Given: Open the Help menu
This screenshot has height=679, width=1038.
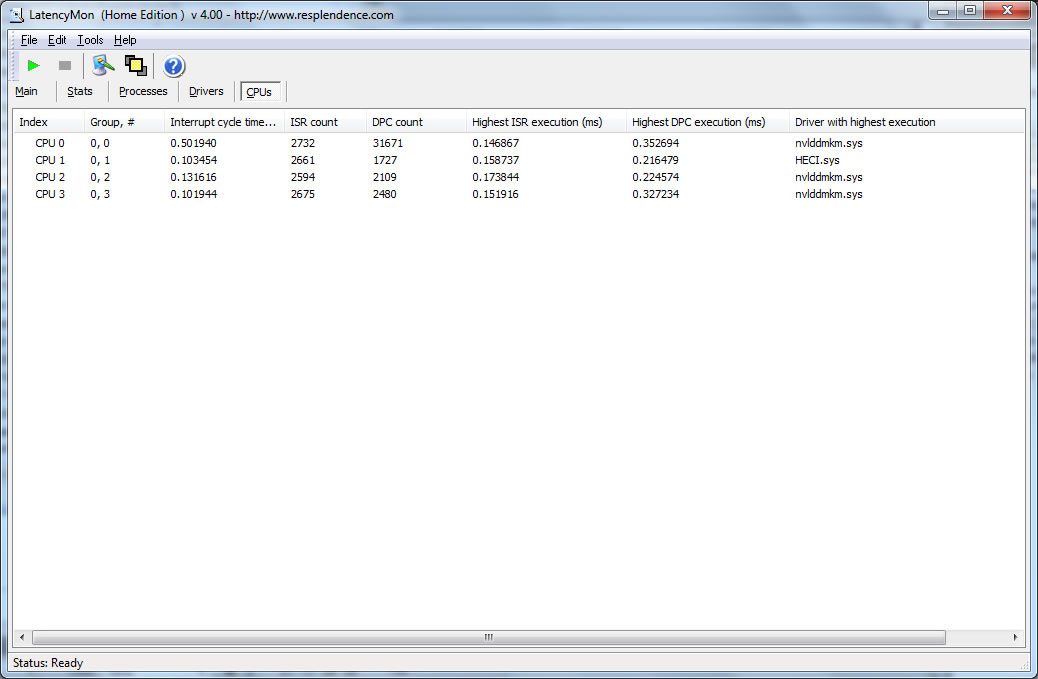Looking at the screenshot, I should click(125, 40).
